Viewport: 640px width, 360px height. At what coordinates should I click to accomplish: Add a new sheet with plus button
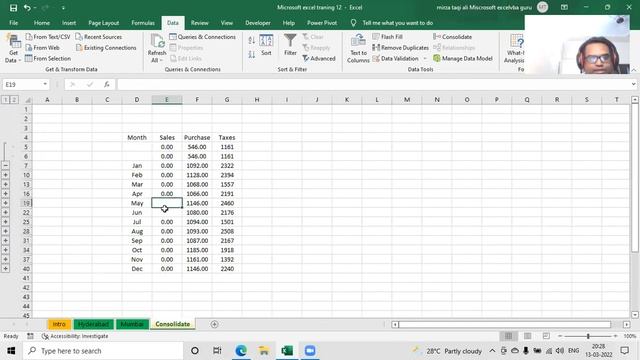[x=214, y=324]
